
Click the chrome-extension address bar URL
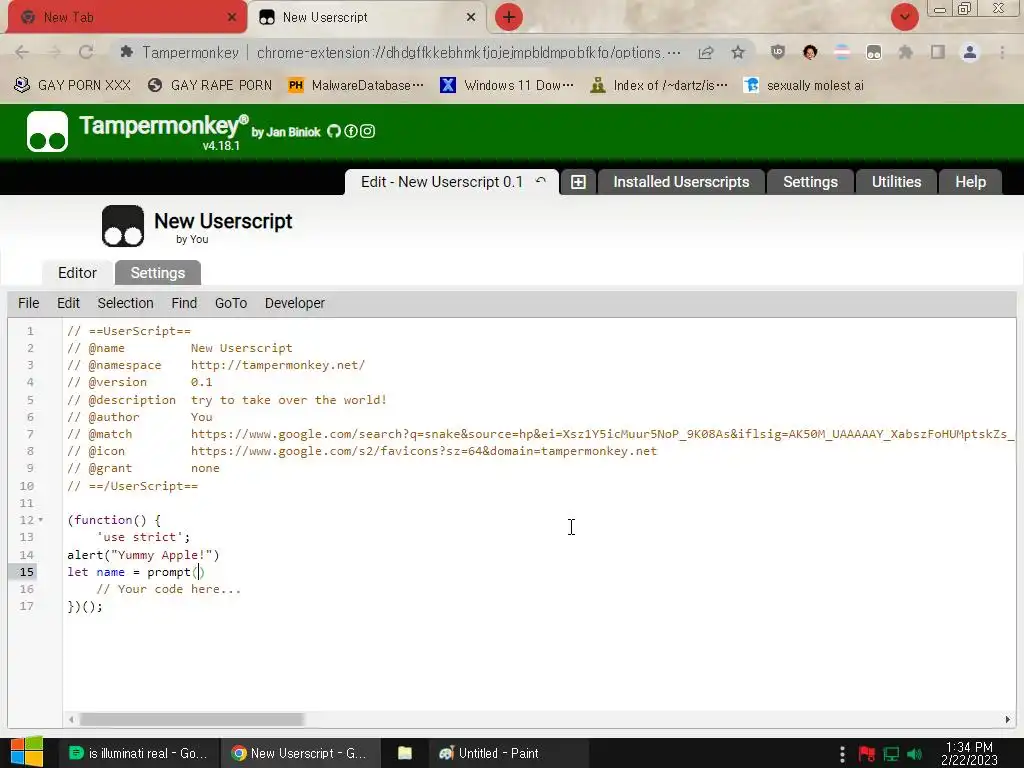tap(468, 52)
